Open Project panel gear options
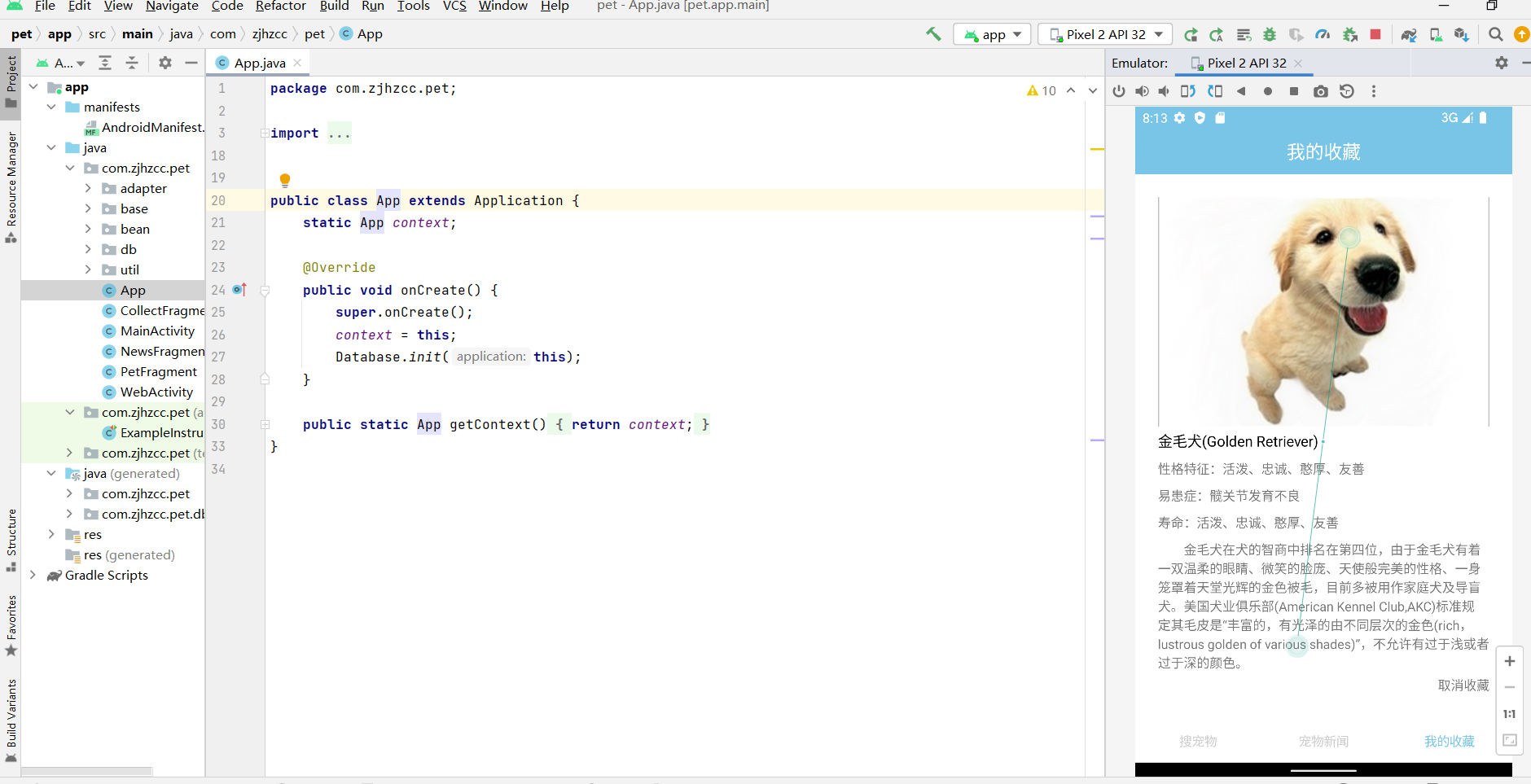The width and height of the screenshot is (1531, 784). coord(165,63)
